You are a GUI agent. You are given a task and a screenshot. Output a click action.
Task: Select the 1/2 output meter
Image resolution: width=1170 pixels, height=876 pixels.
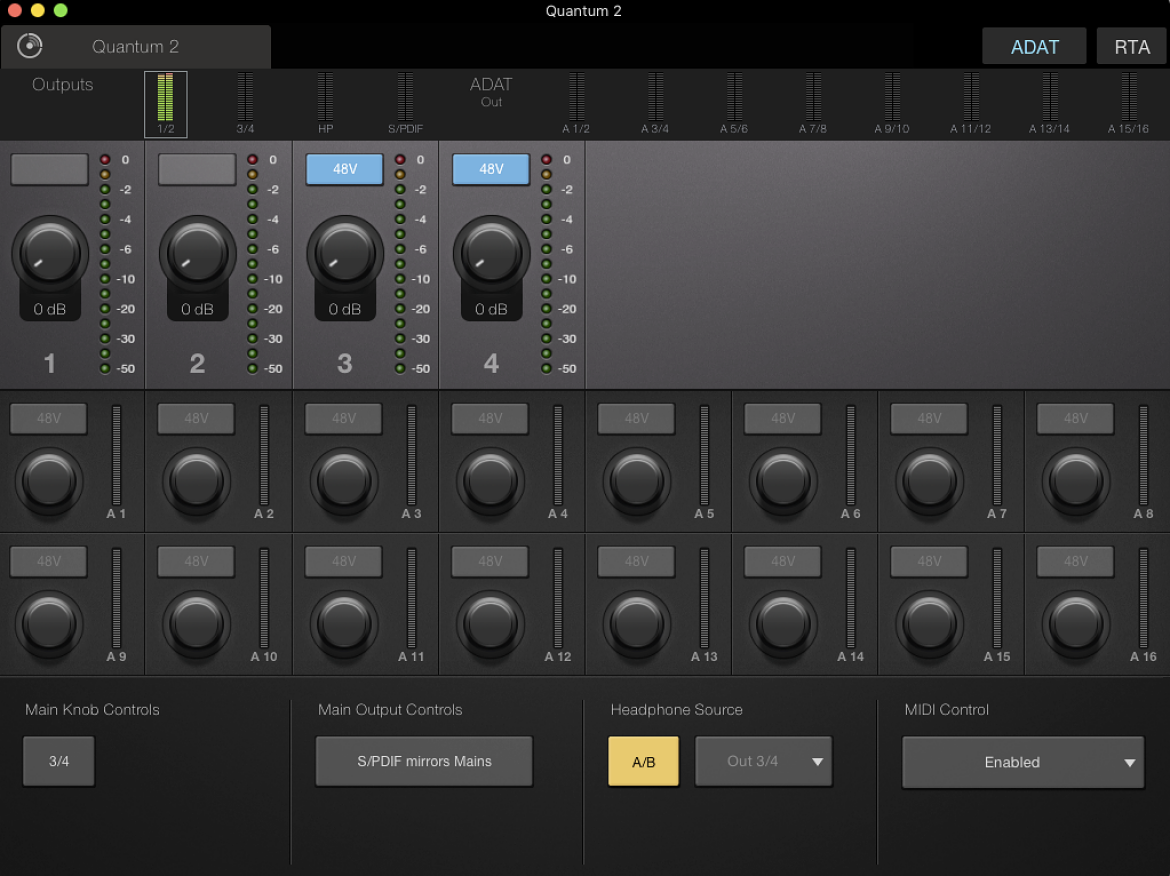166,104
